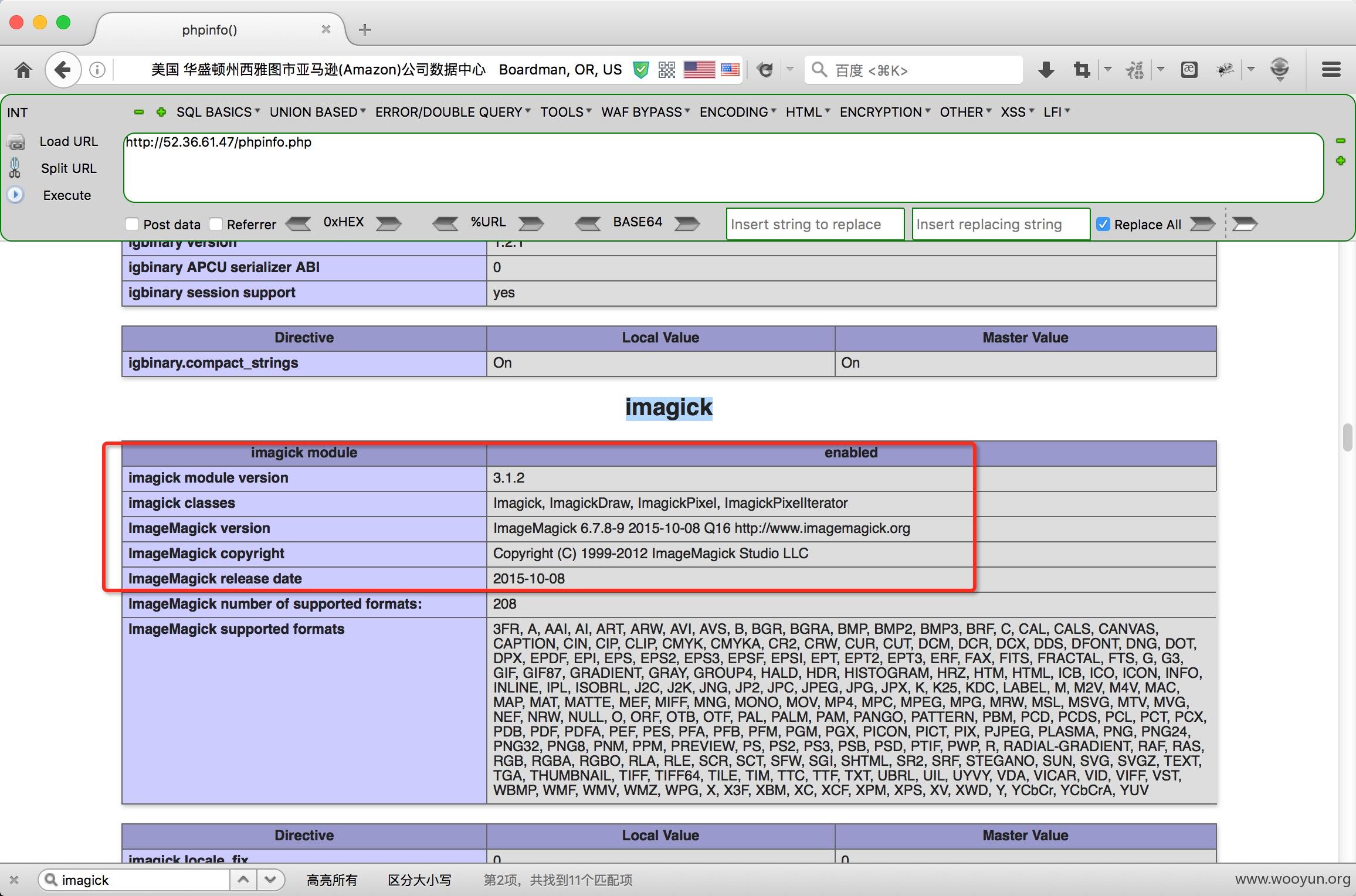
Task: Jump to next find match arrow
Action: click(270, 880)
